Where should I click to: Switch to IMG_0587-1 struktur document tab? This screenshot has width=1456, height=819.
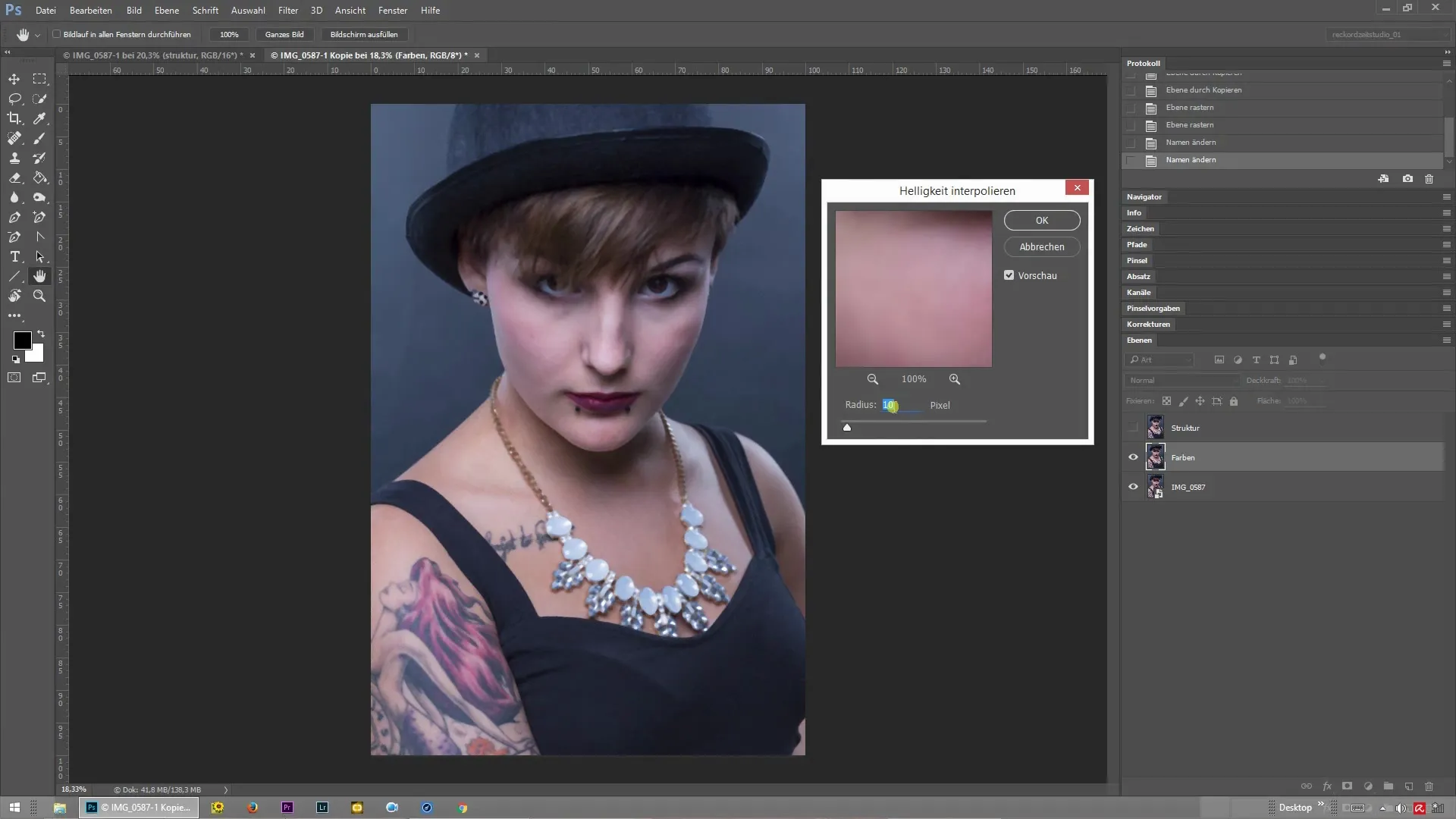point(153,55)
